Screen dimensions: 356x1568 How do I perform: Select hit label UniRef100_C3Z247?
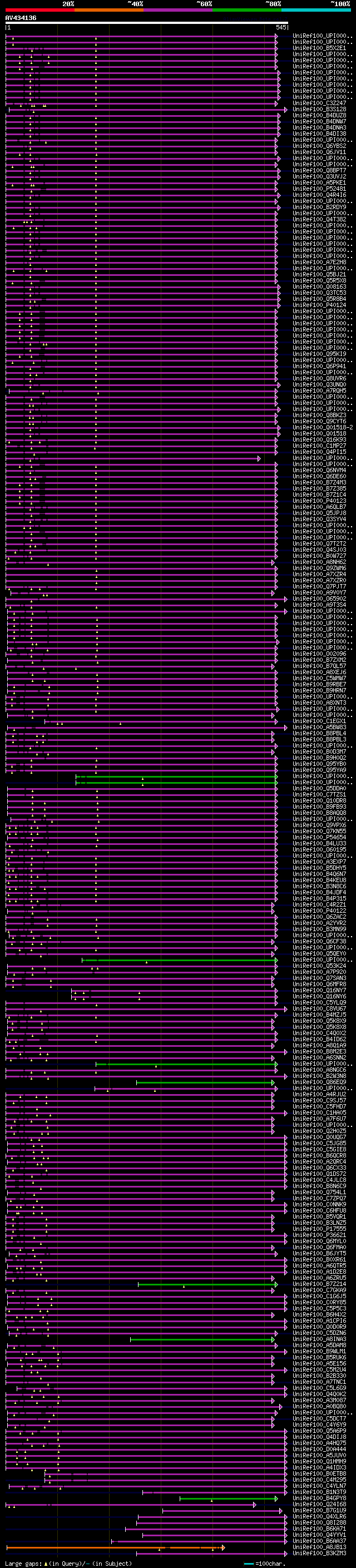point(319,103)
